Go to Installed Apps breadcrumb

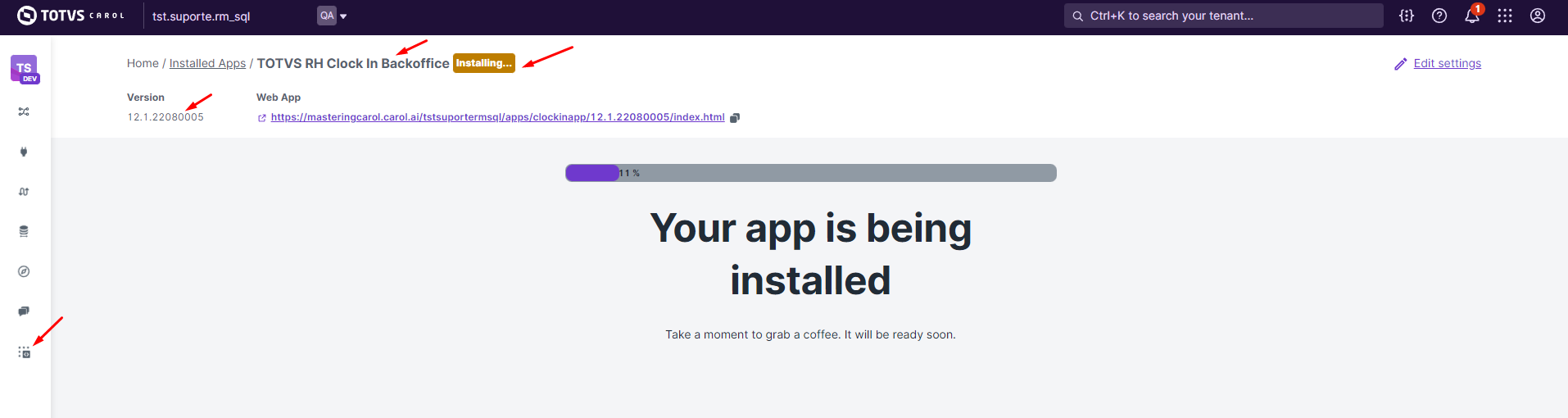[x=207, y=63]
